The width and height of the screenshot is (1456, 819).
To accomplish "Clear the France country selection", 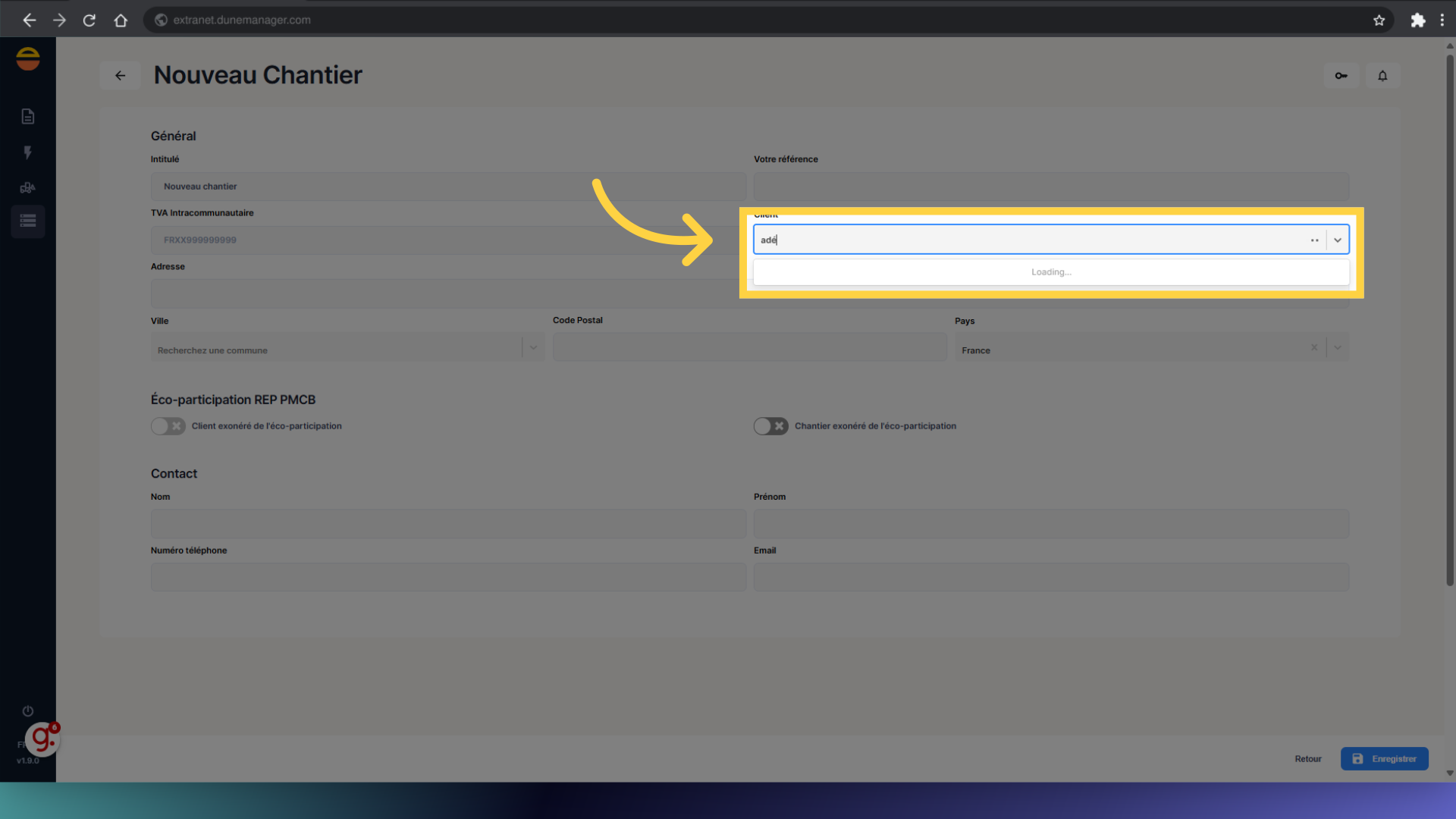I will click(x=1314, y=348).
